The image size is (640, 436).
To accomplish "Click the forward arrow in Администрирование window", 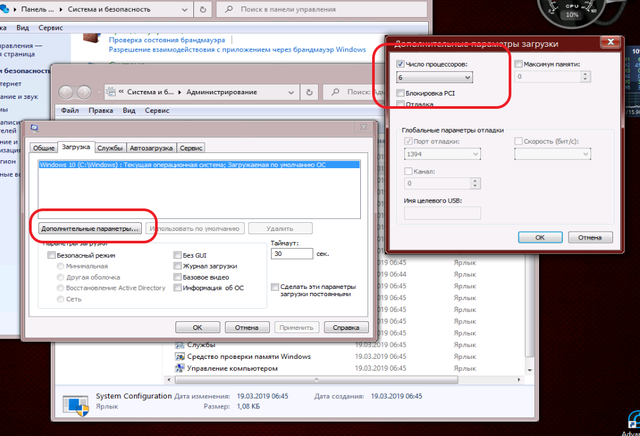I will [x=84, y=93].
